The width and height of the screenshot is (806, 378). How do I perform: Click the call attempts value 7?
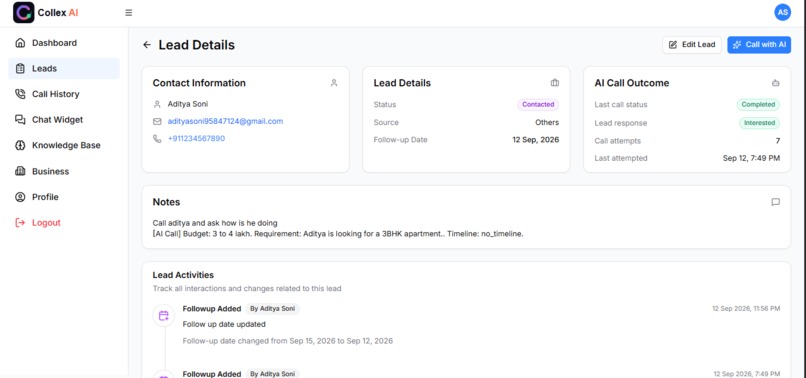(x=778, y=141)
